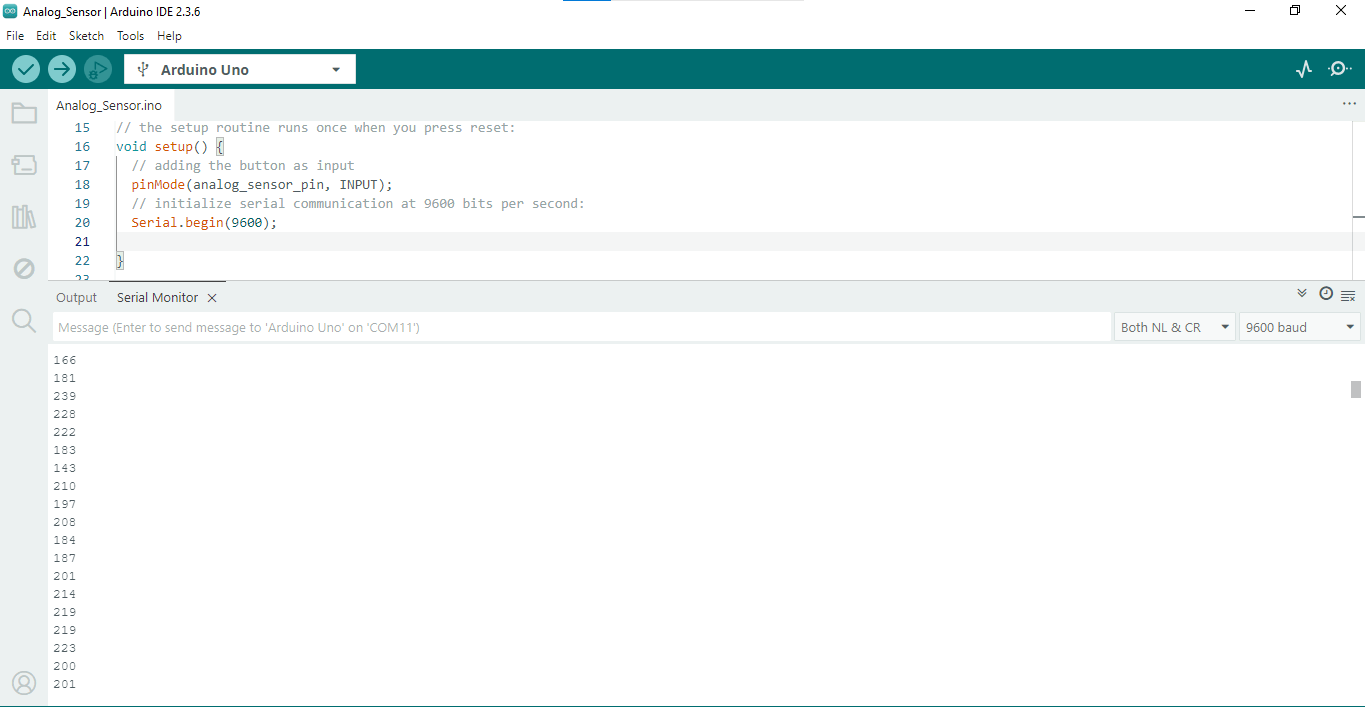Open the Search sidebar icon

(x=24, y=320)
